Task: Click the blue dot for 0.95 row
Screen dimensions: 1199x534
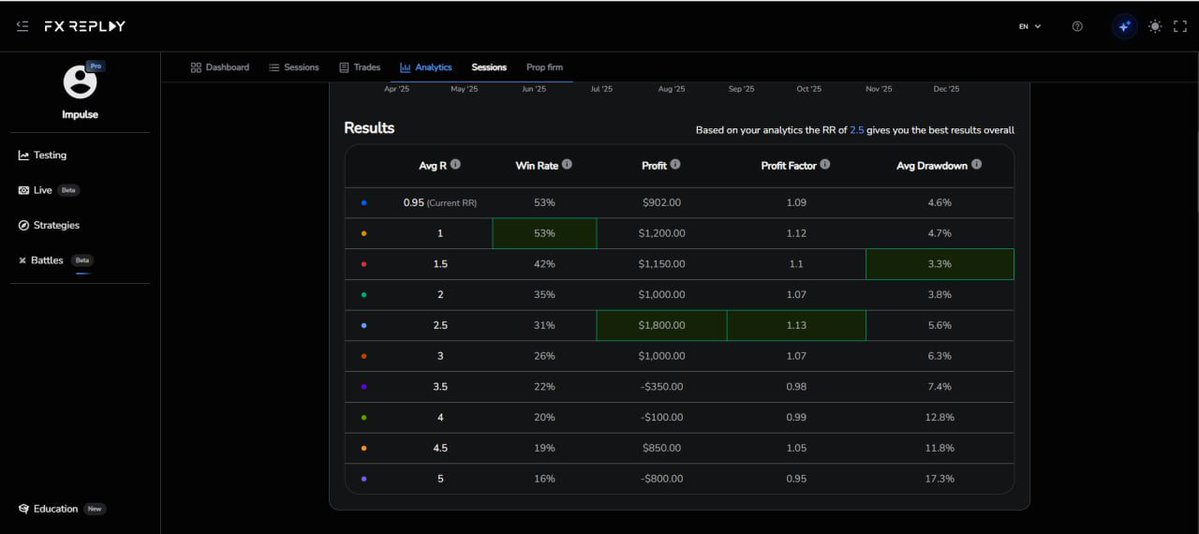Action: click(x=364, y=203)
